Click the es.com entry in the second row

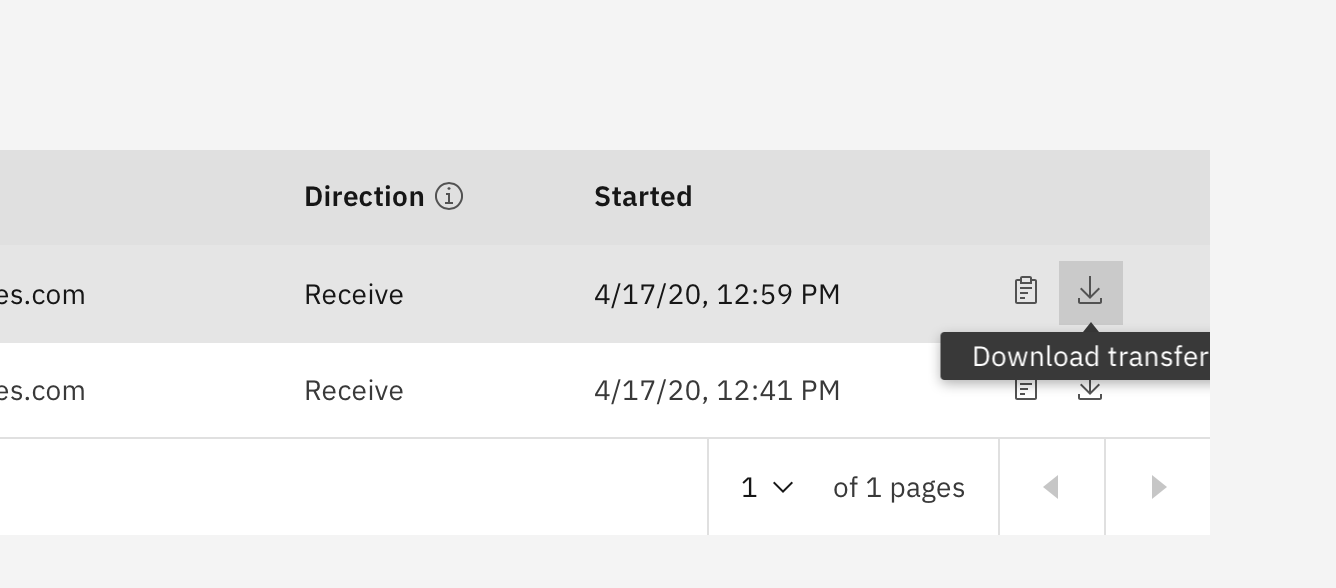point(43,390)
